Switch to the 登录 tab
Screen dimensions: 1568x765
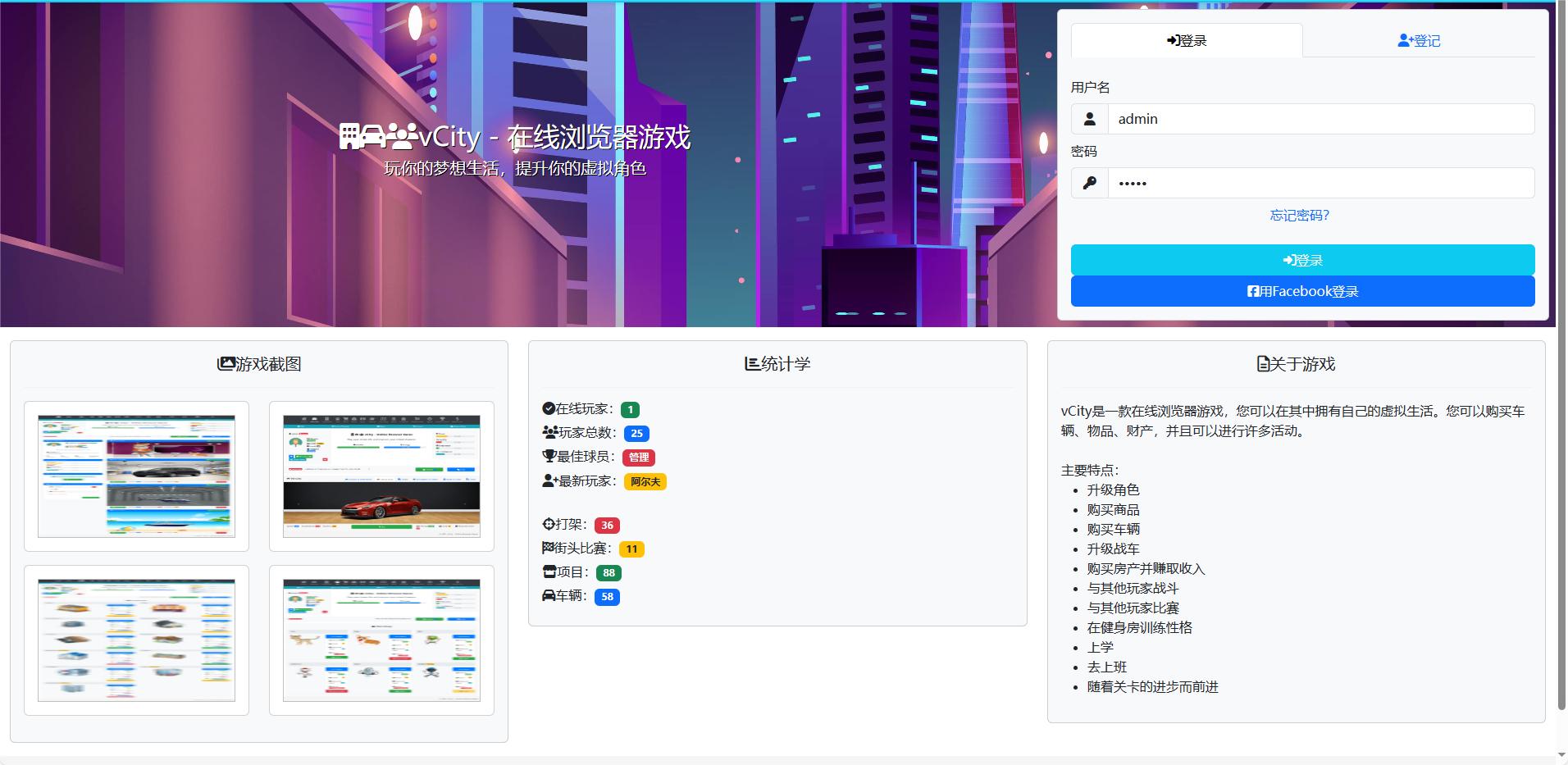[1187, 41]
